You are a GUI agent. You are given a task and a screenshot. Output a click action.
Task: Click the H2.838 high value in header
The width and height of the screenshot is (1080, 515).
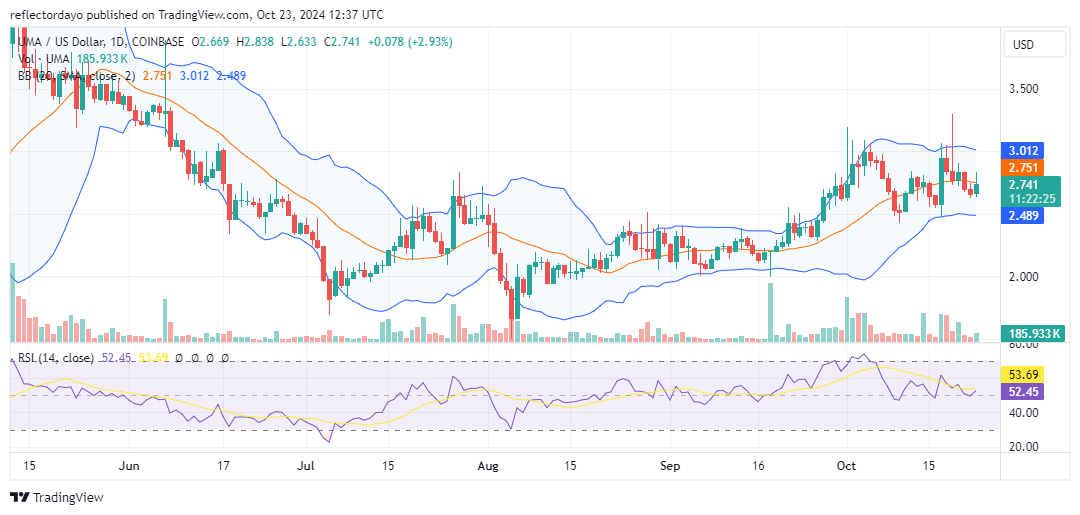pyautogui.click(x=255, y=42)
